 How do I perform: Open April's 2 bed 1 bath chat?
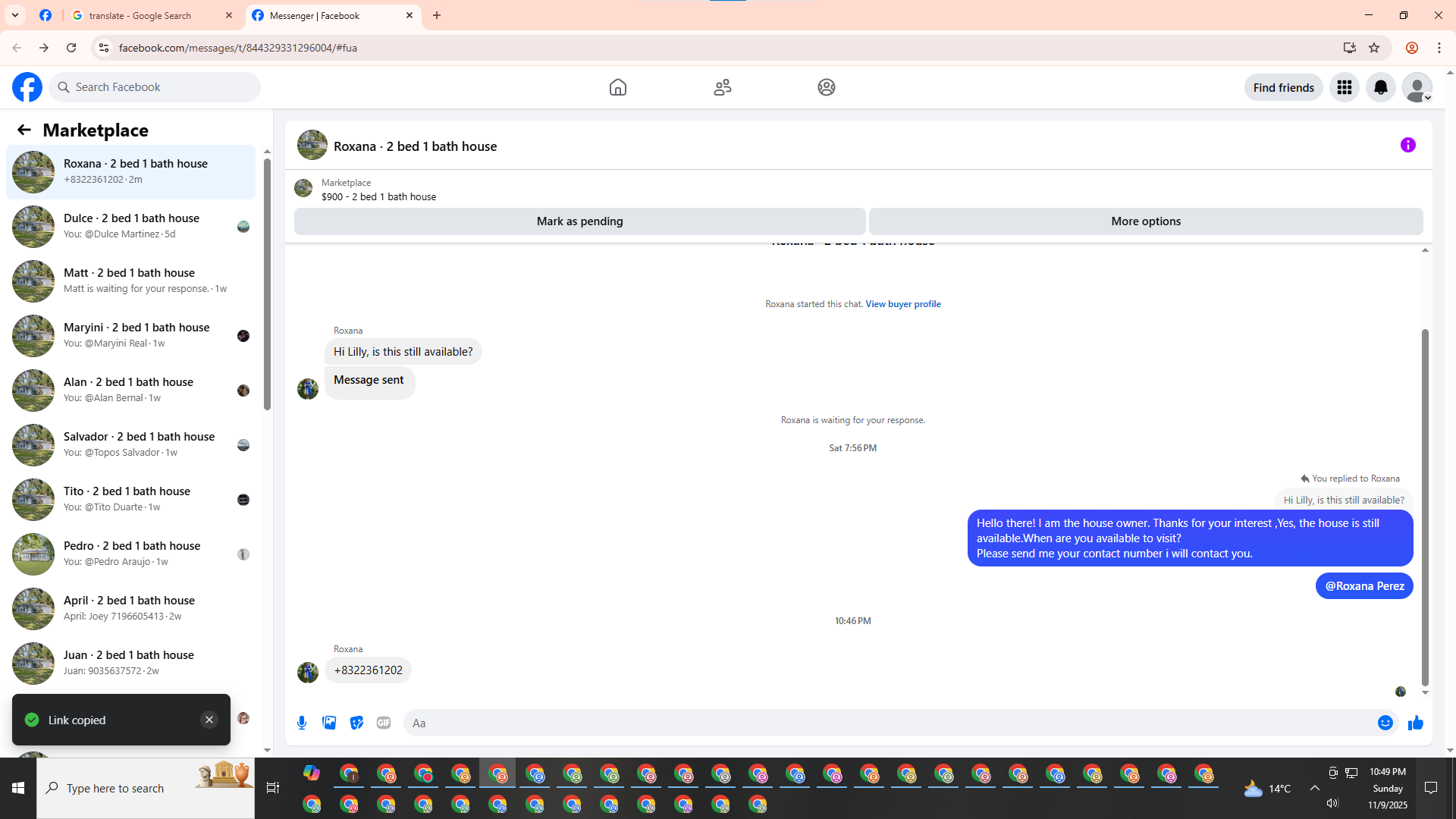130,609
